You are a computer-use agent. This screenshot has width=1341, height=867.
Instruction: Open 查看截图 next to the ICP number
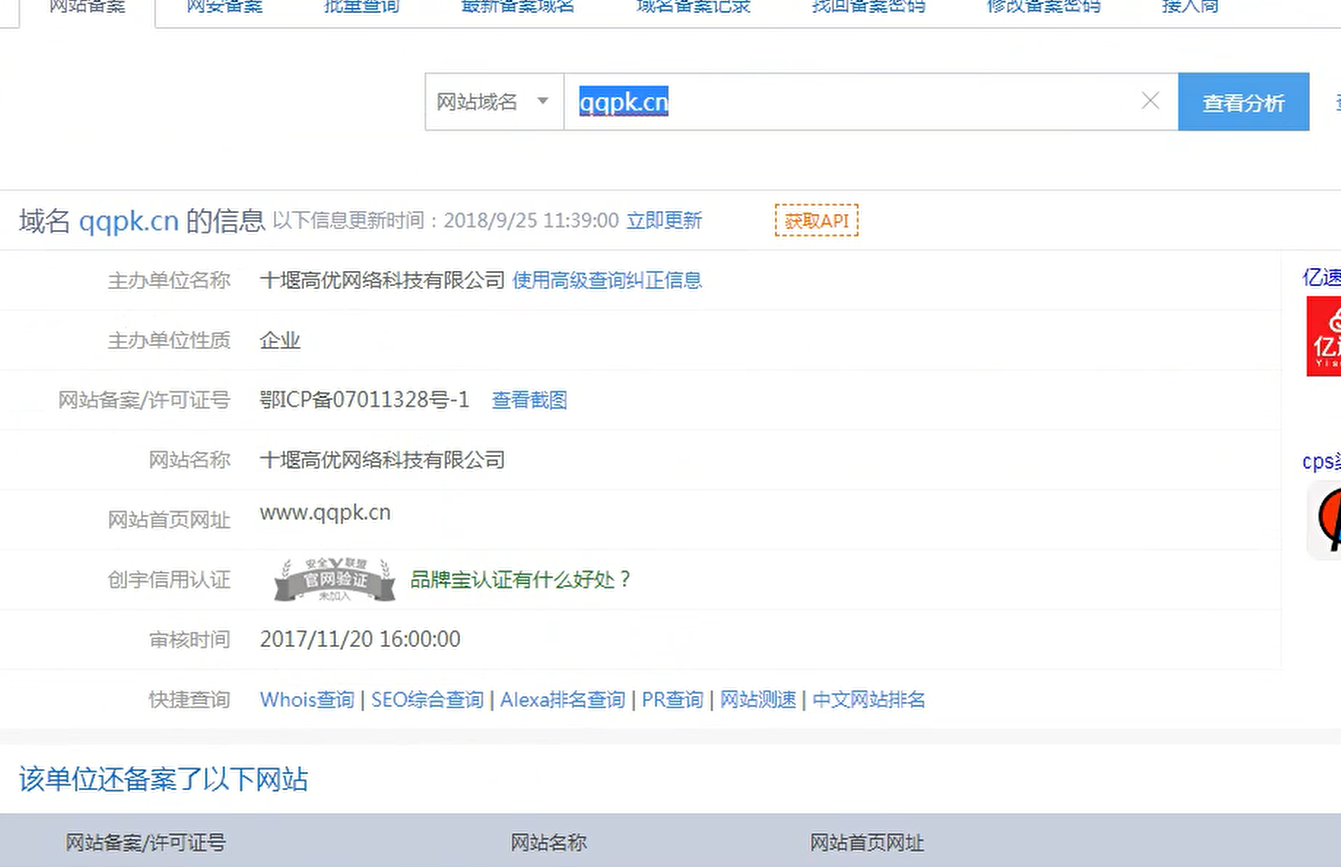[529, 401]
